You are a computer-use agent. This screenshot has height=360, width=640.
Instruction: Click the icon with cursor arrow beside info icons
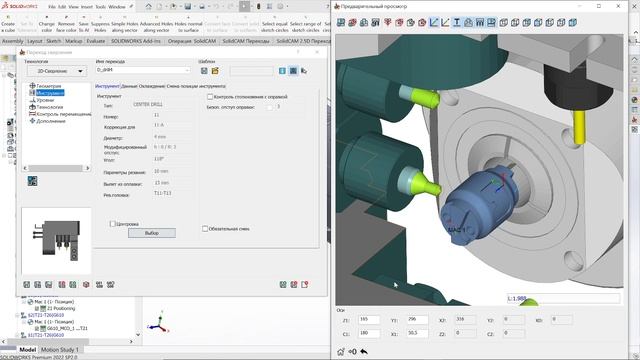(x=304, y=71)
